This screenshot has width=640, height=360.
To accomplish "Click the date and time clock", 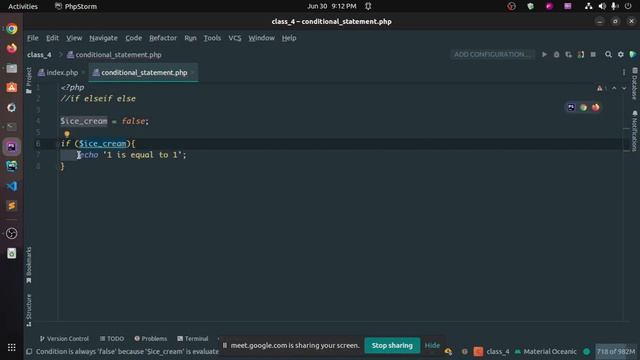I will tap(331, 7).
